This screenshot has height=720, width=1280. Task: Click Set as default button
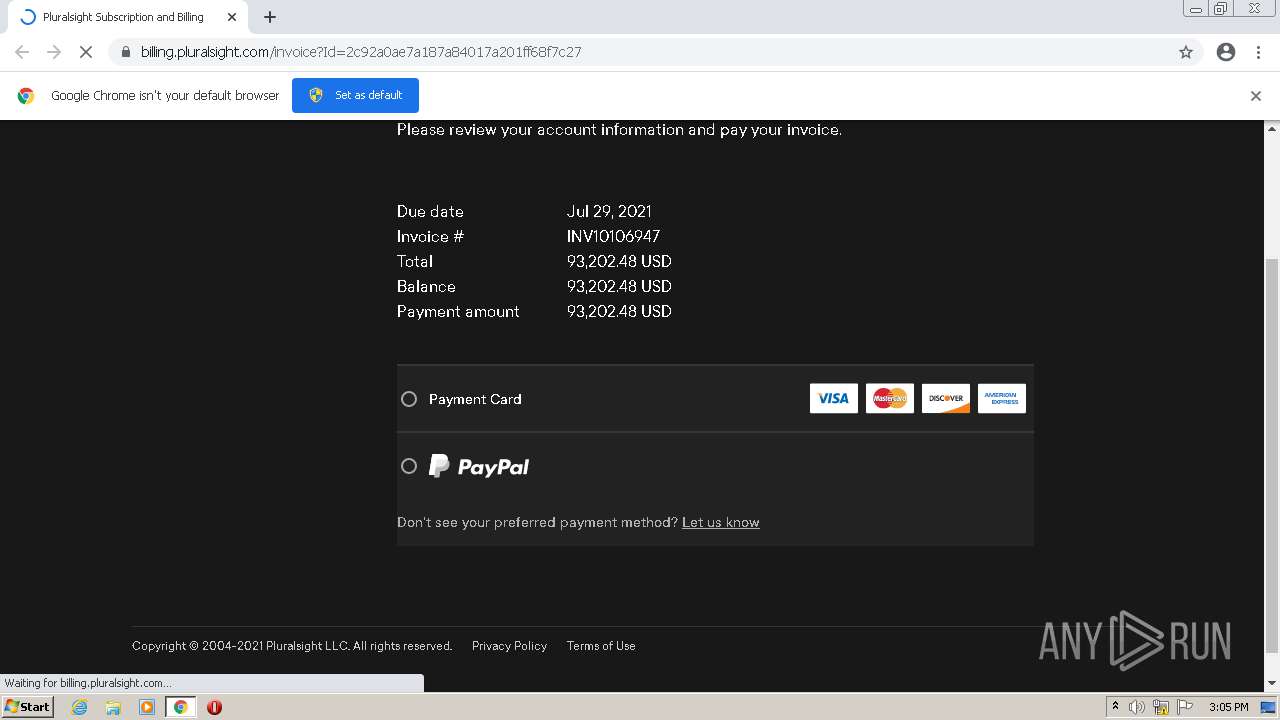point(355,95)
